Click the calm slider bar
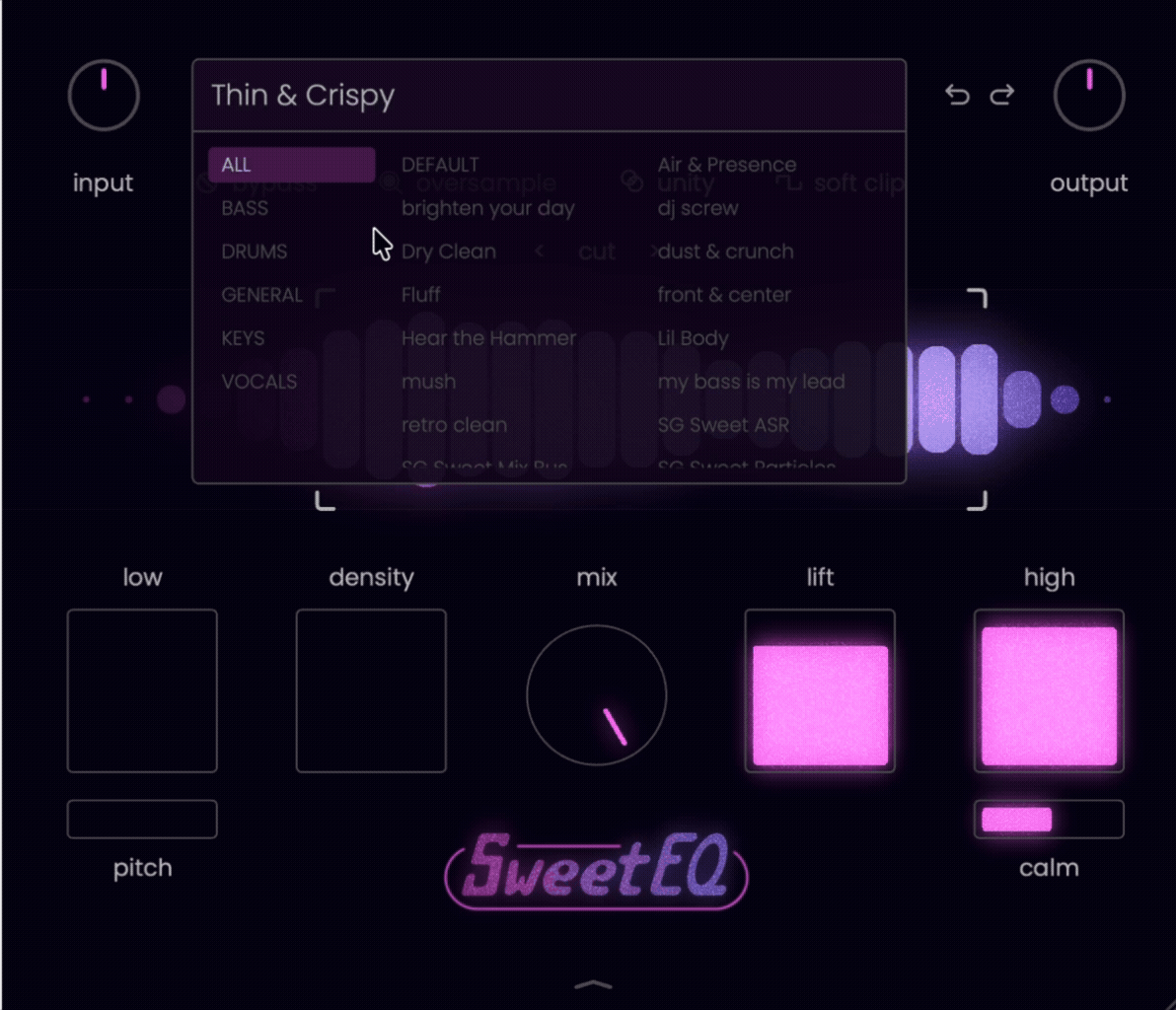This screenshot has height=1010, width=1176. point(1050,819)
